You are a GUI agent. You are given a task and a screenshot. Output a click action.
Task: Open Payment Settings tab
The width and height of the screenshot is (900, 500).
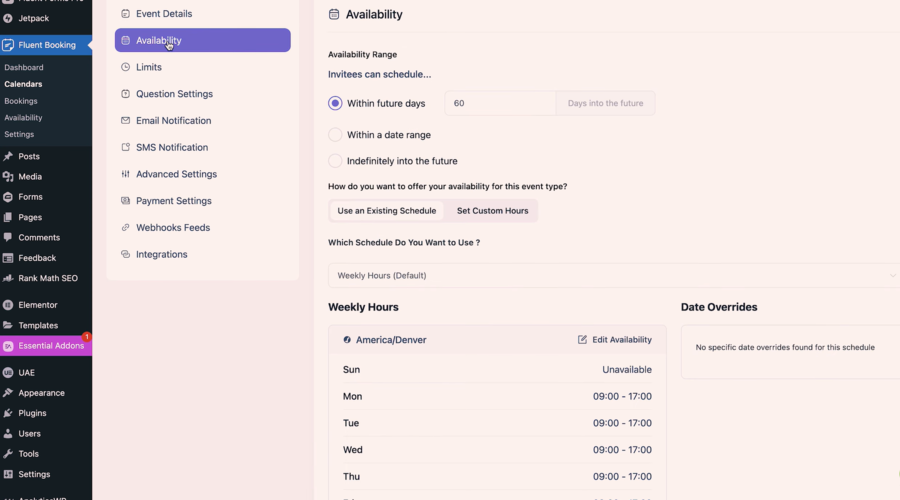[203, 200]
